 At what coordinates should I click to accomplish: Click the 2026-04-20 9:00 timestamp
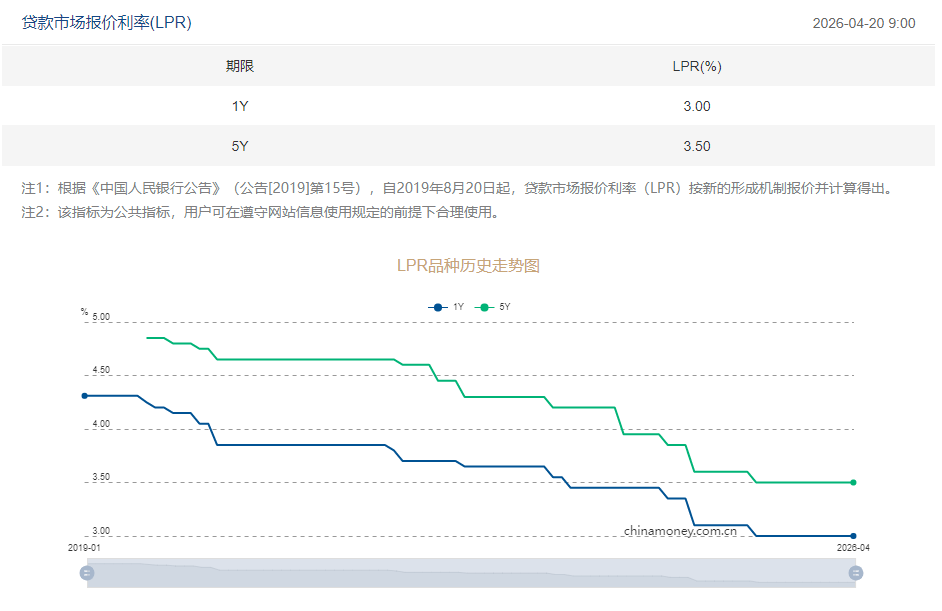(863, 23)
